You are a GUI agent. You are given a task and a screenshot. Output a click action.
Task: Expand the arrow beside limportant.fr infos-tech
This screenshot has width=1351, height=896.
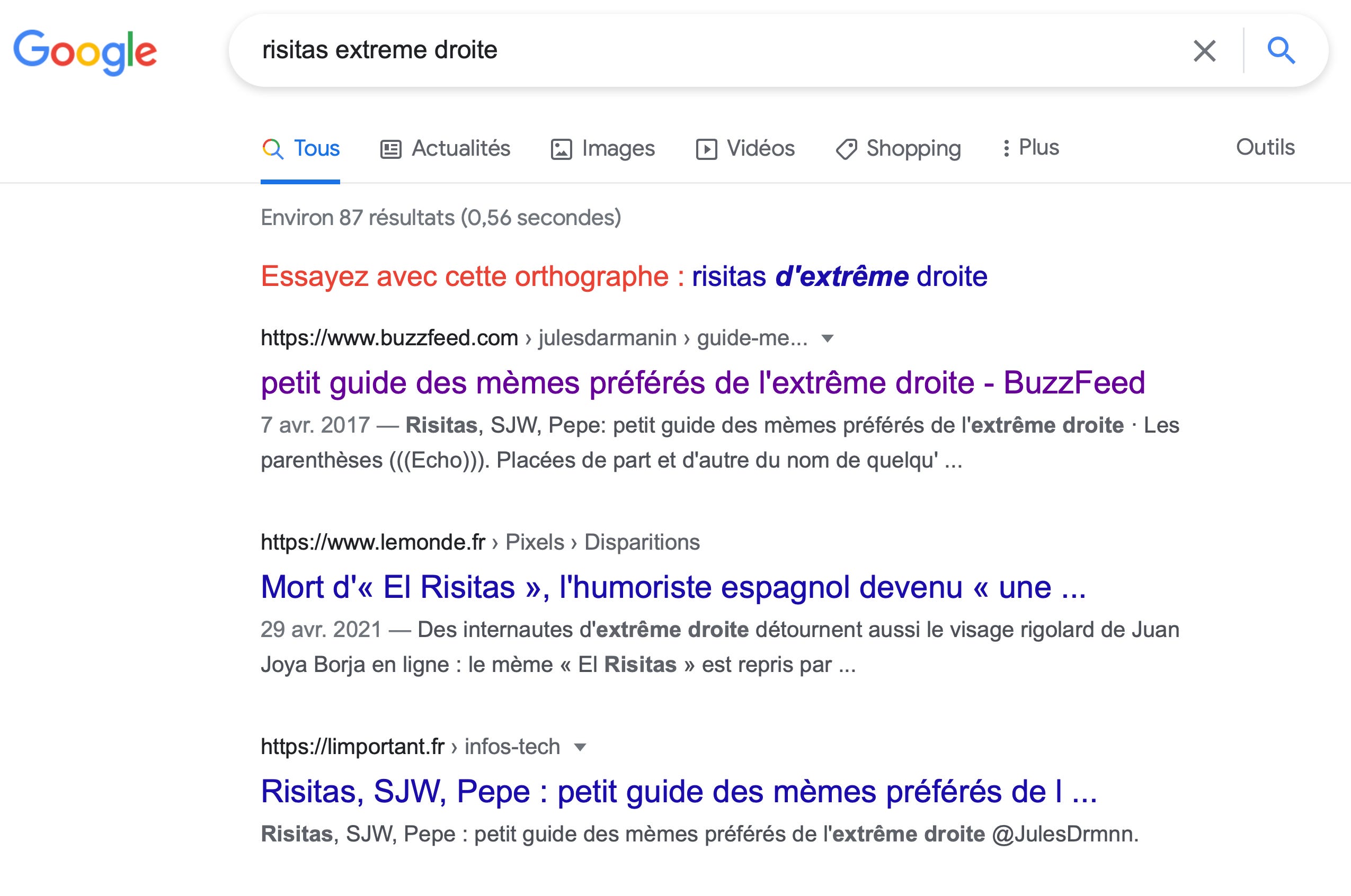(x=580, y=747)
